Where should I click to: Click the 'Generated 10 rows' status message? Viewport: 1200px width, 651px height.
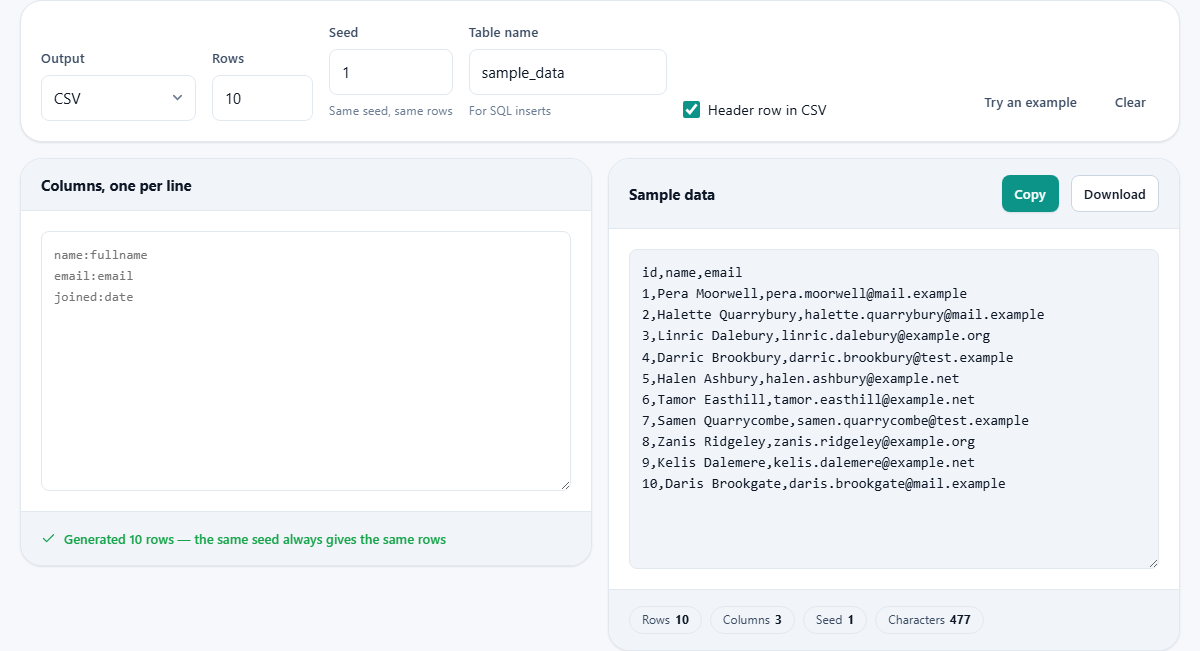pyautogui.click(x=255, y=539)
